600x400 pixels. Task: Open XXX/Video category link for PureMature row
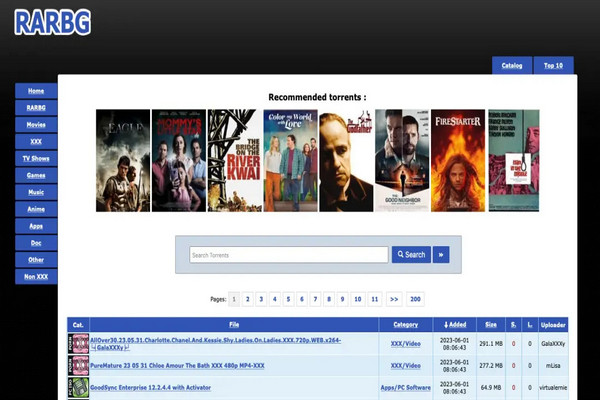406,366
